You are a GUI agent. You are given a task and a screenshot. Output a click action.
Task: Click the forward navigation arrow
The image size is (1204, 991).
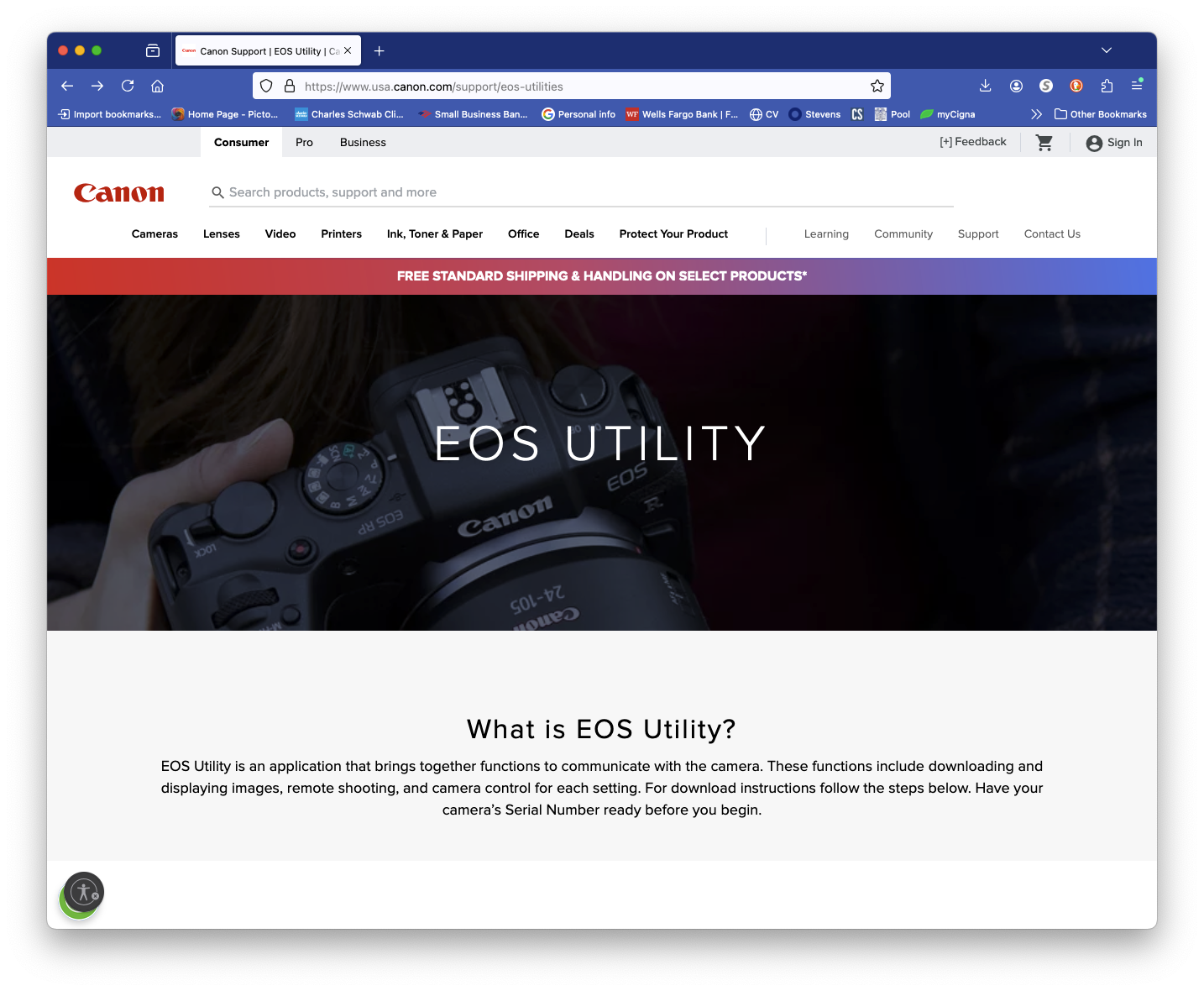point(97,86)
